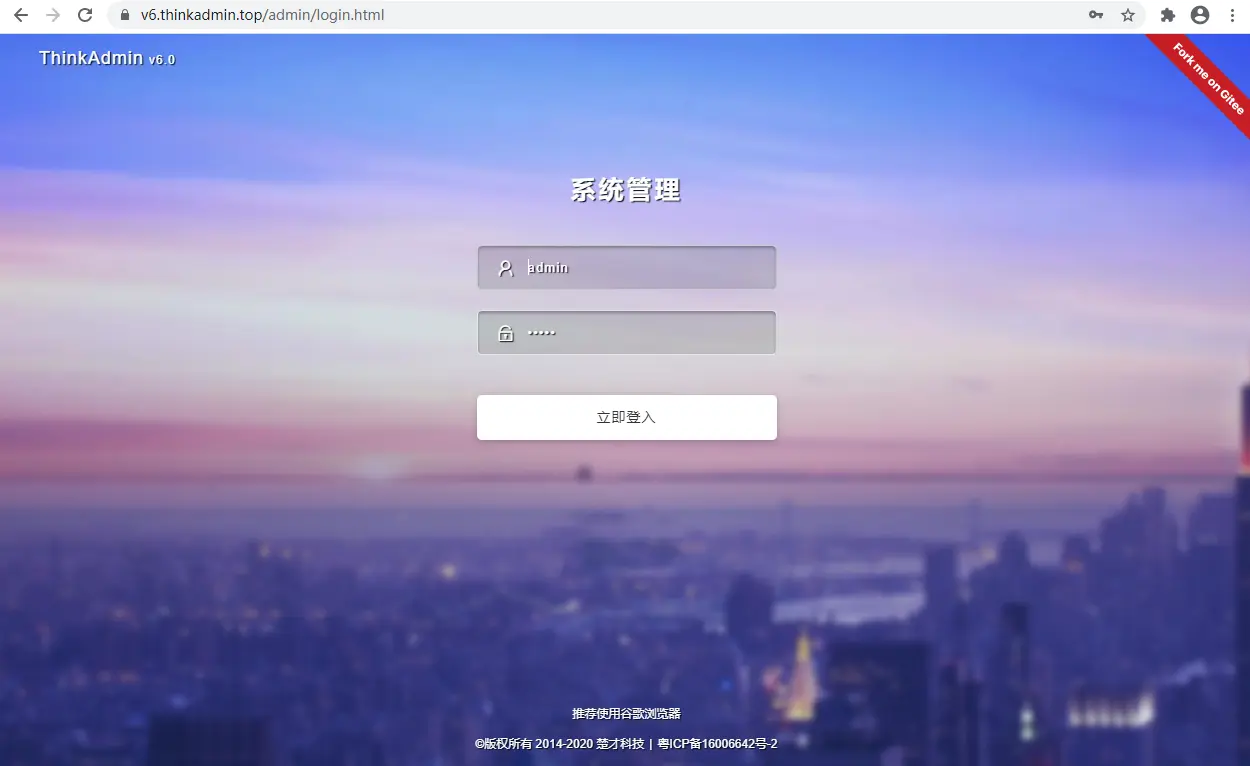This screenshot has height=766, width=1250.
Task: Click the ThinkAdmin v6.0 logo text
Action: 107,58
